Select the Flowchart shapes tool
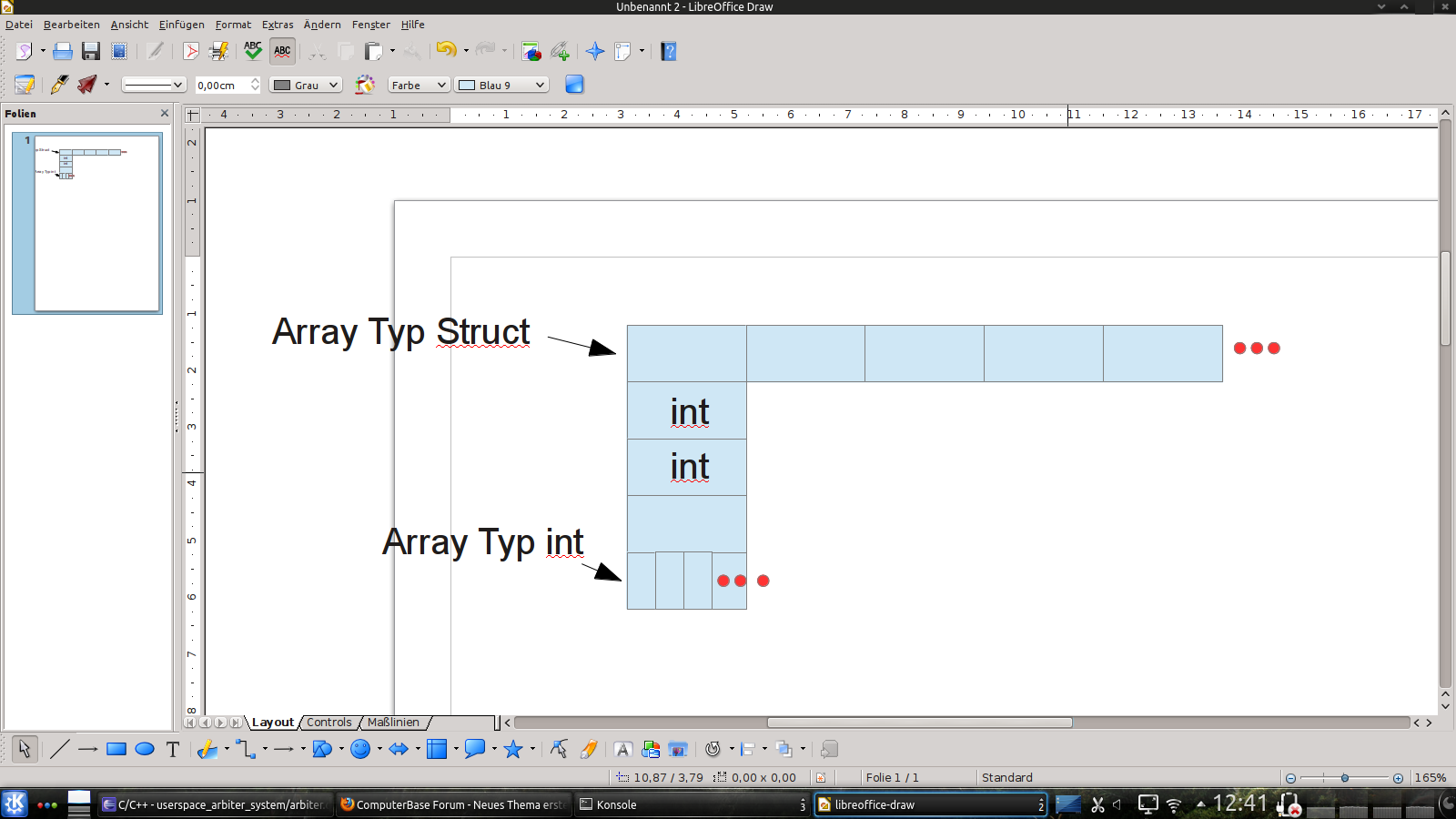The image size is (1456, 819). click(437, 749)
